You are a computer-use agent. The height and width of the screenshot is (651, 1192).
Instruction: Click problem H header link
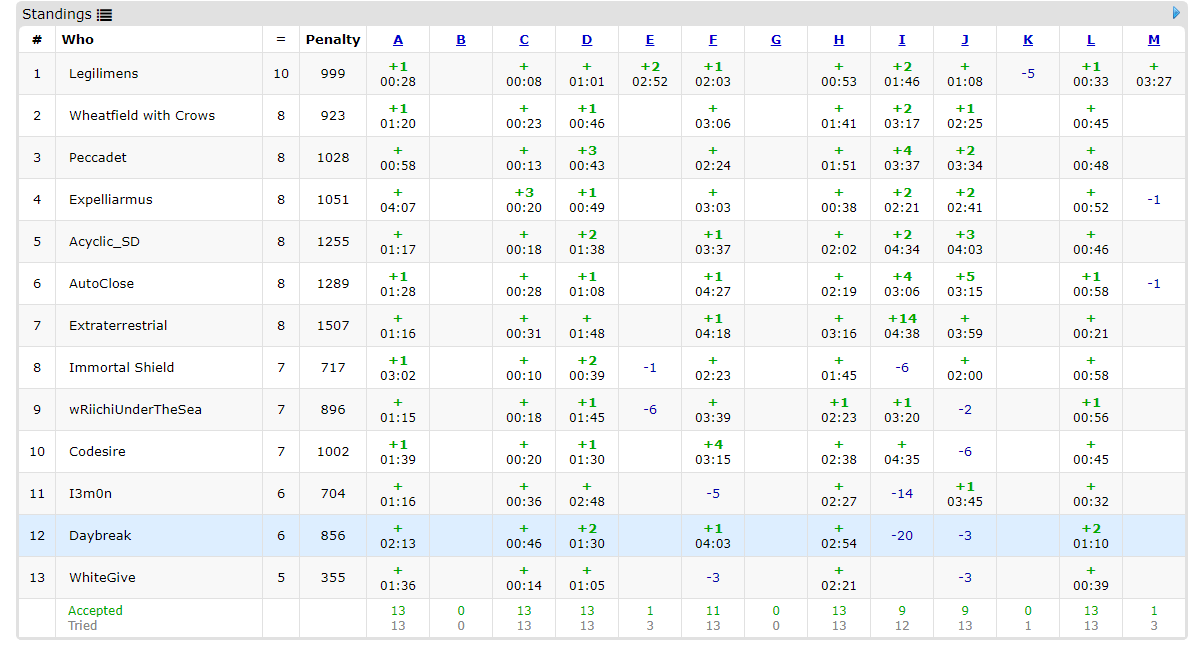pyautogui.click(x=839, y=40)
